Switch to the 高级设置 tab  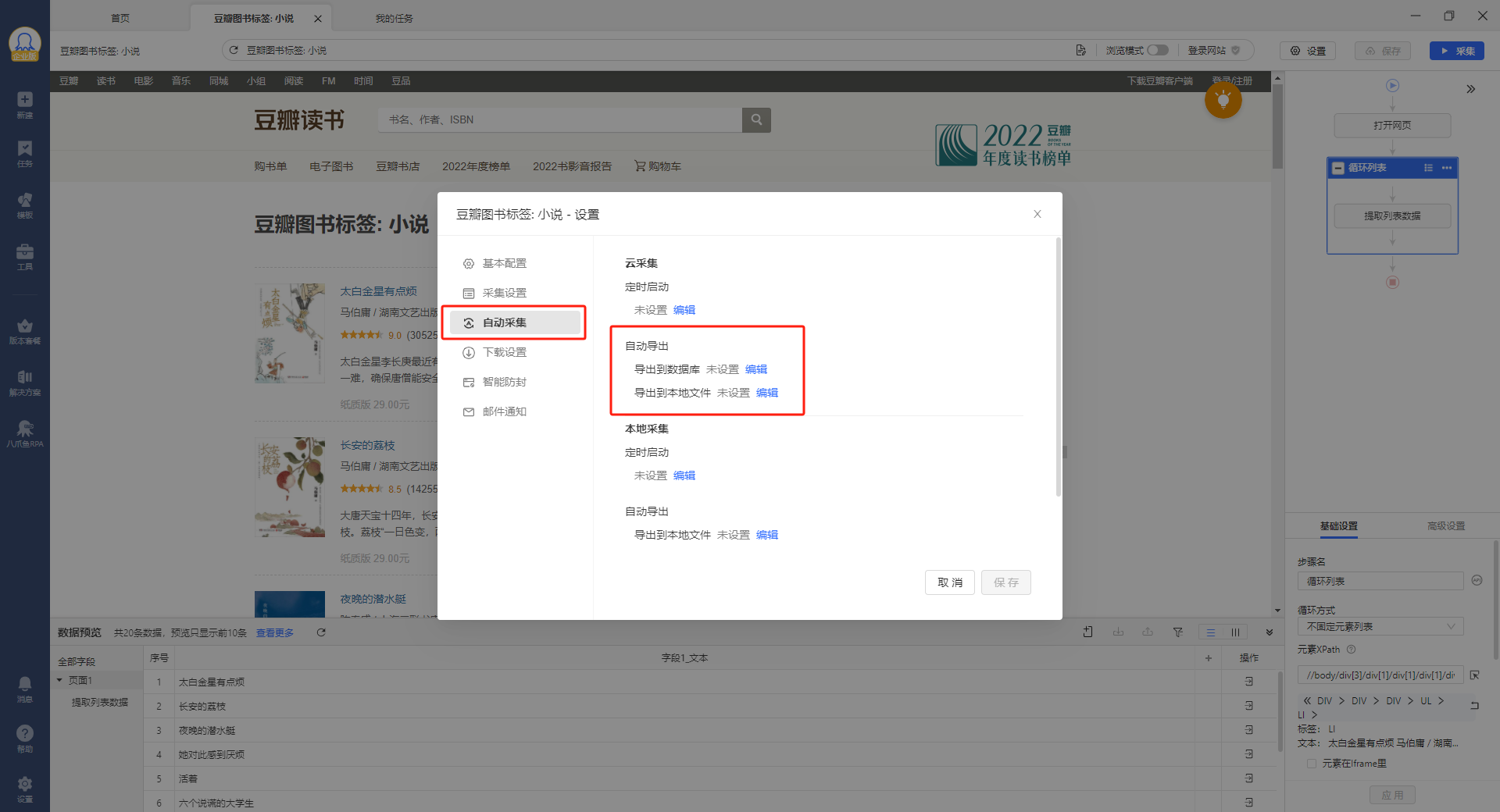[x=1446, y=526]
